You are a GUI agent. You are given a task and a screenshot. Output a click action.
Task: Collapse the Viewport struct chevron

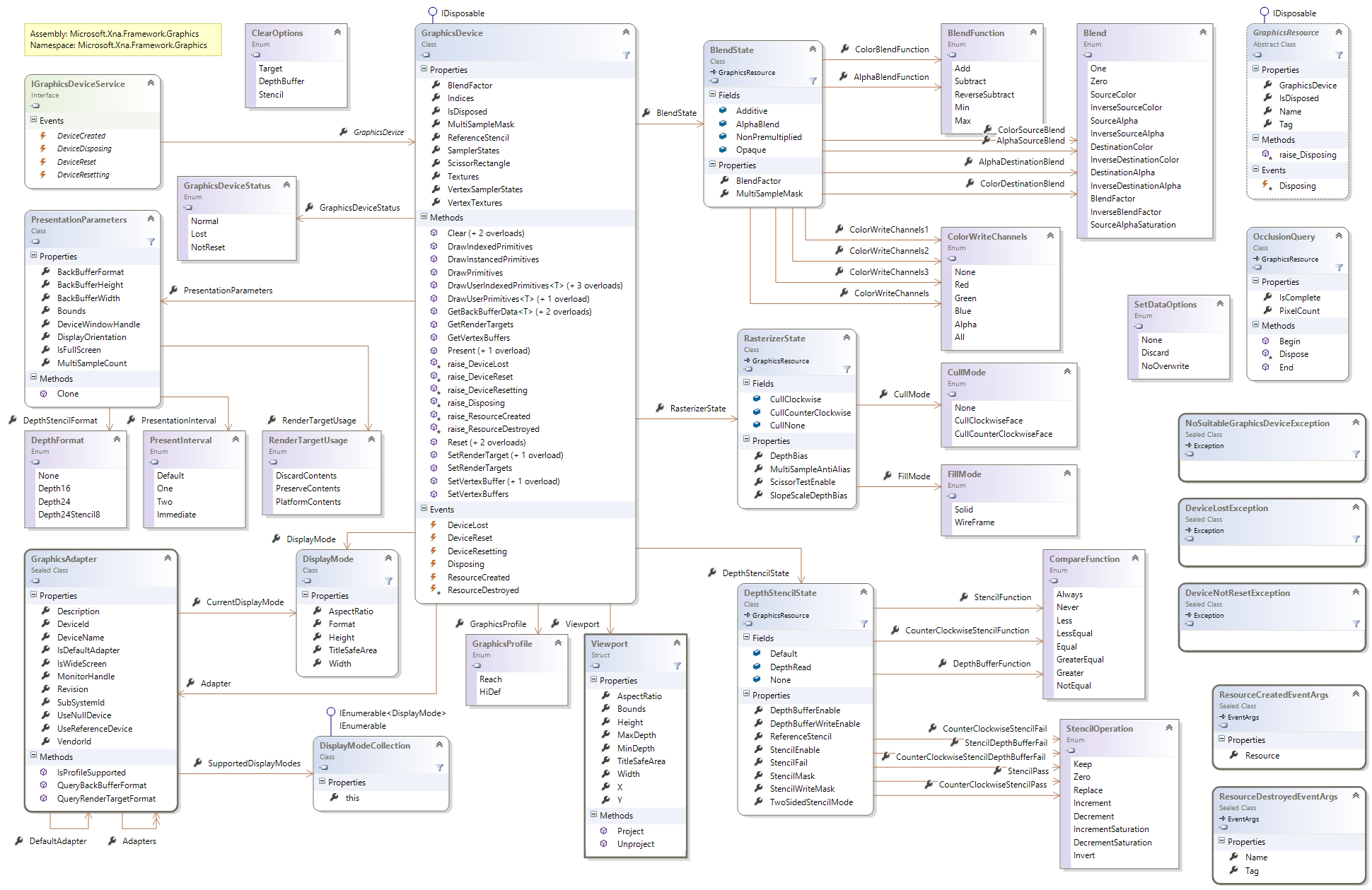click(x=677, y=643)
